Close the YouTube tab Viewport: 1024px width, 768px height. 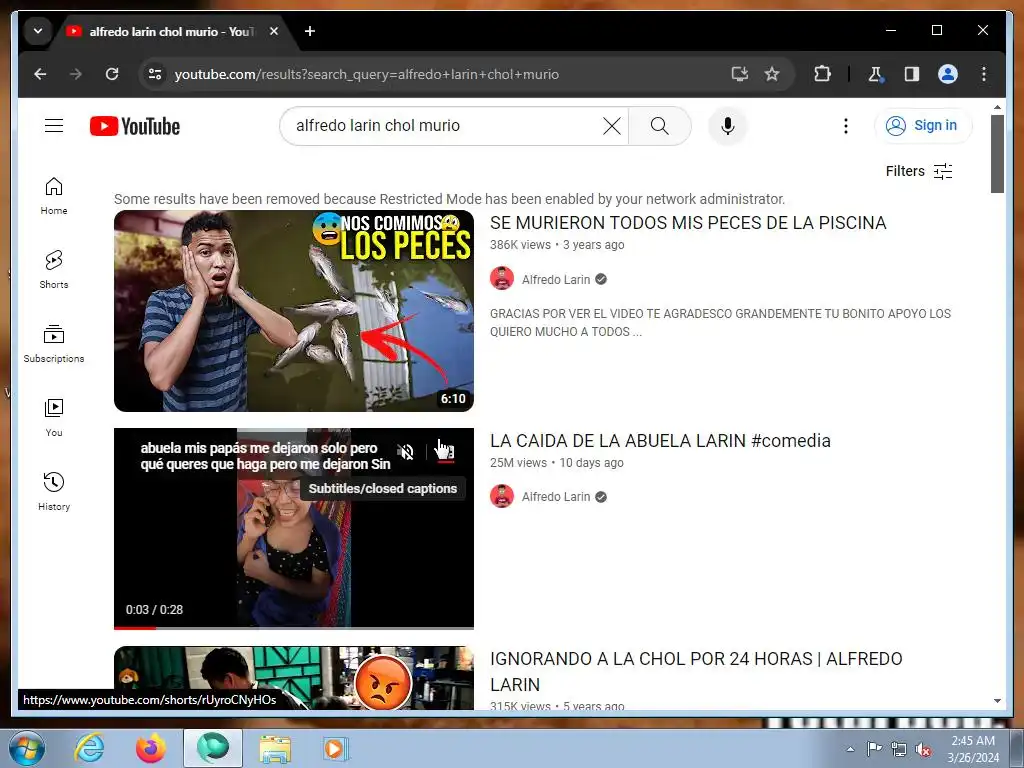(x=274, y=31)
